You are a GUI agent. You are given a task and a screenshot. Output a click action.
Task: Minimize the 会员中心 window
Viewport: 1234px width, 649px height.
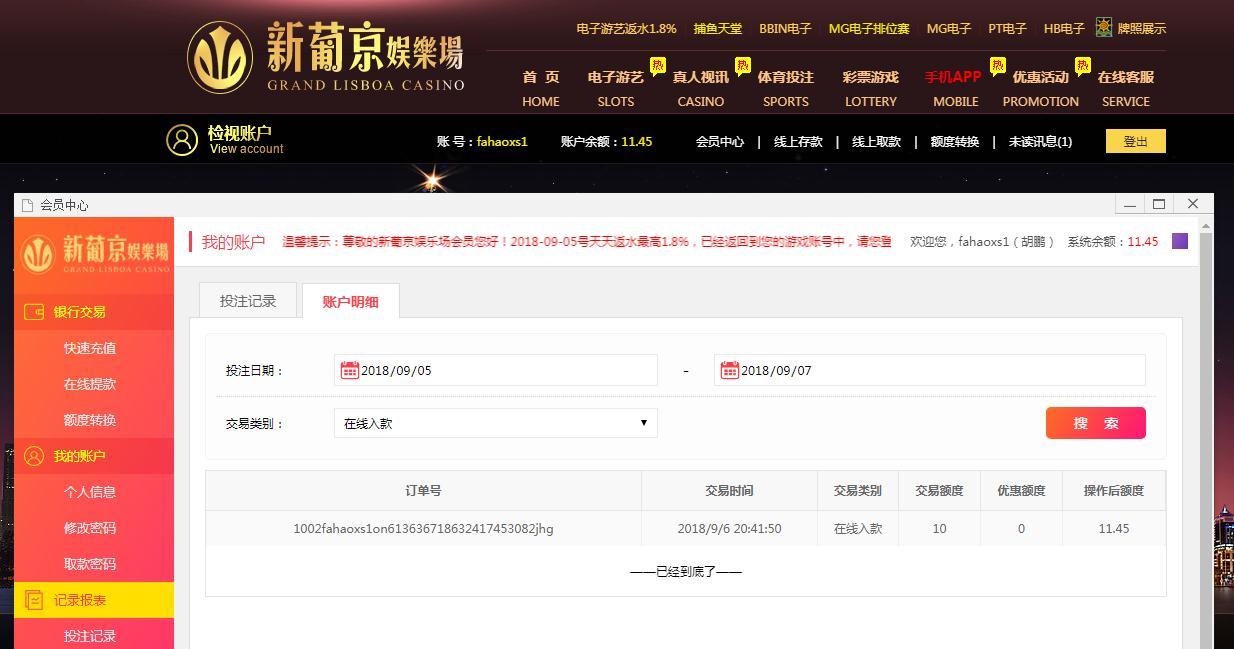click(x=1129, y=204)
